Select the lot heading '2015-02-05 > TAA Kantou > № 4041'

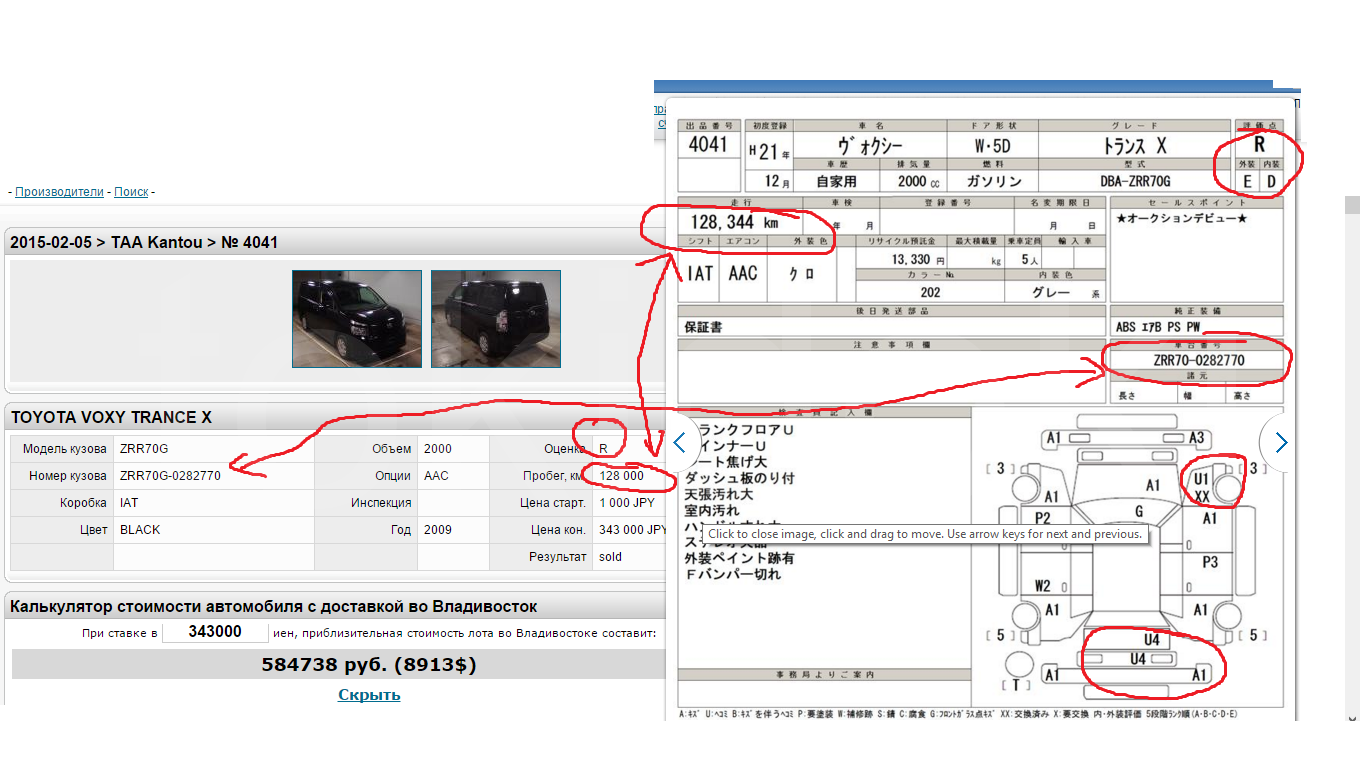tap(145, 242)
